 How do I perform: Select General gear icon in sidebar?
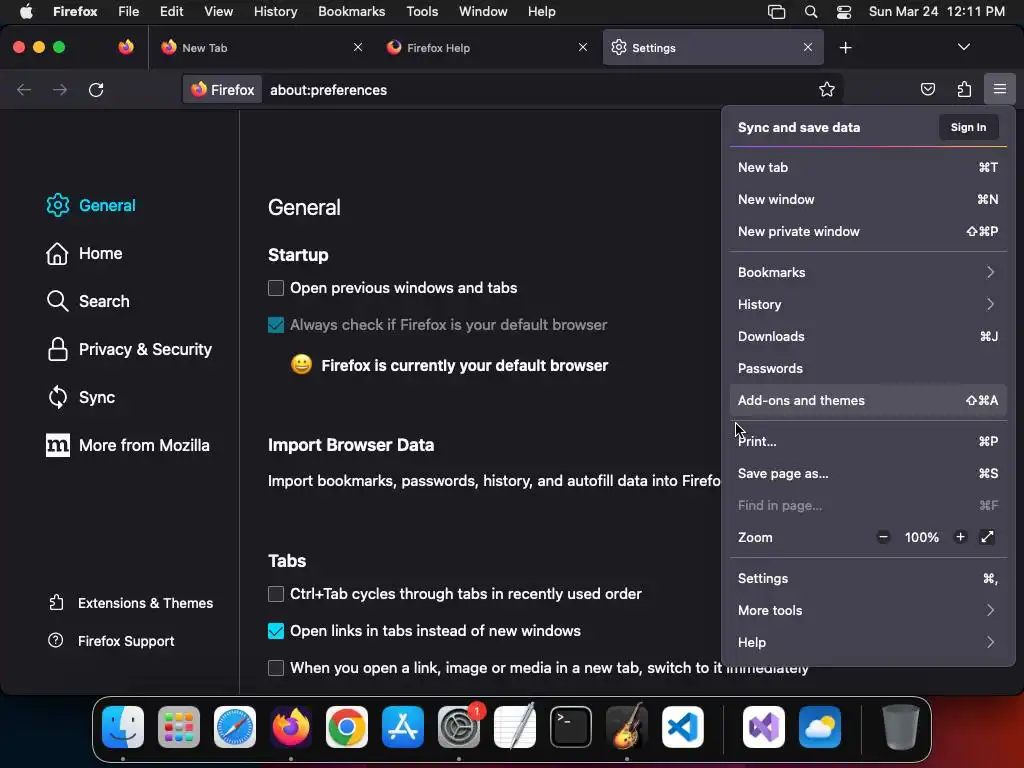point(57,205)
